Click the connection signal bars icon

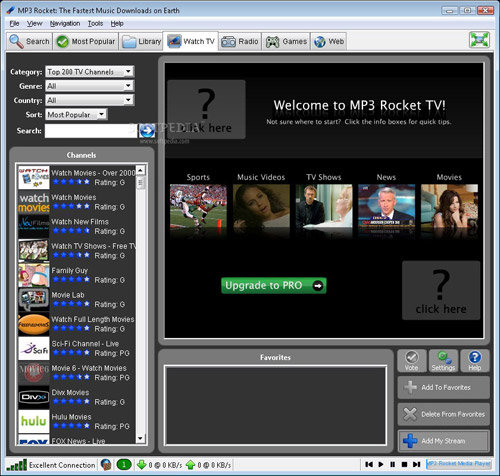pyautogui.click(x=17, y=465)
